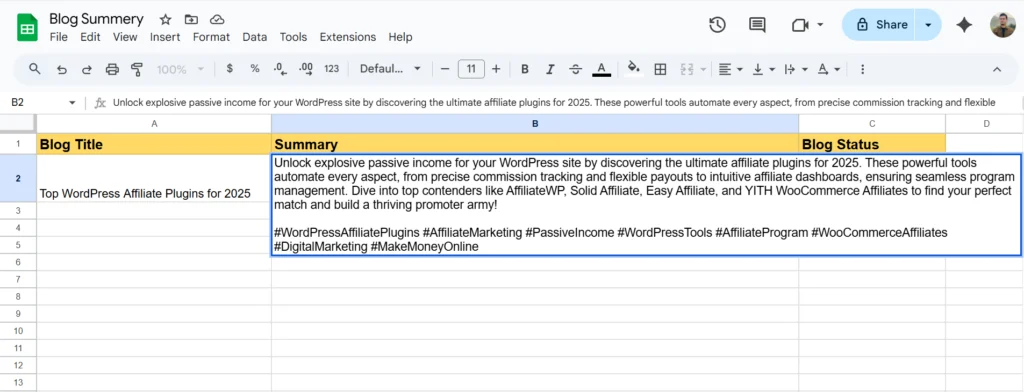
Task: Open version history clock icon
Action: [718, 25]
